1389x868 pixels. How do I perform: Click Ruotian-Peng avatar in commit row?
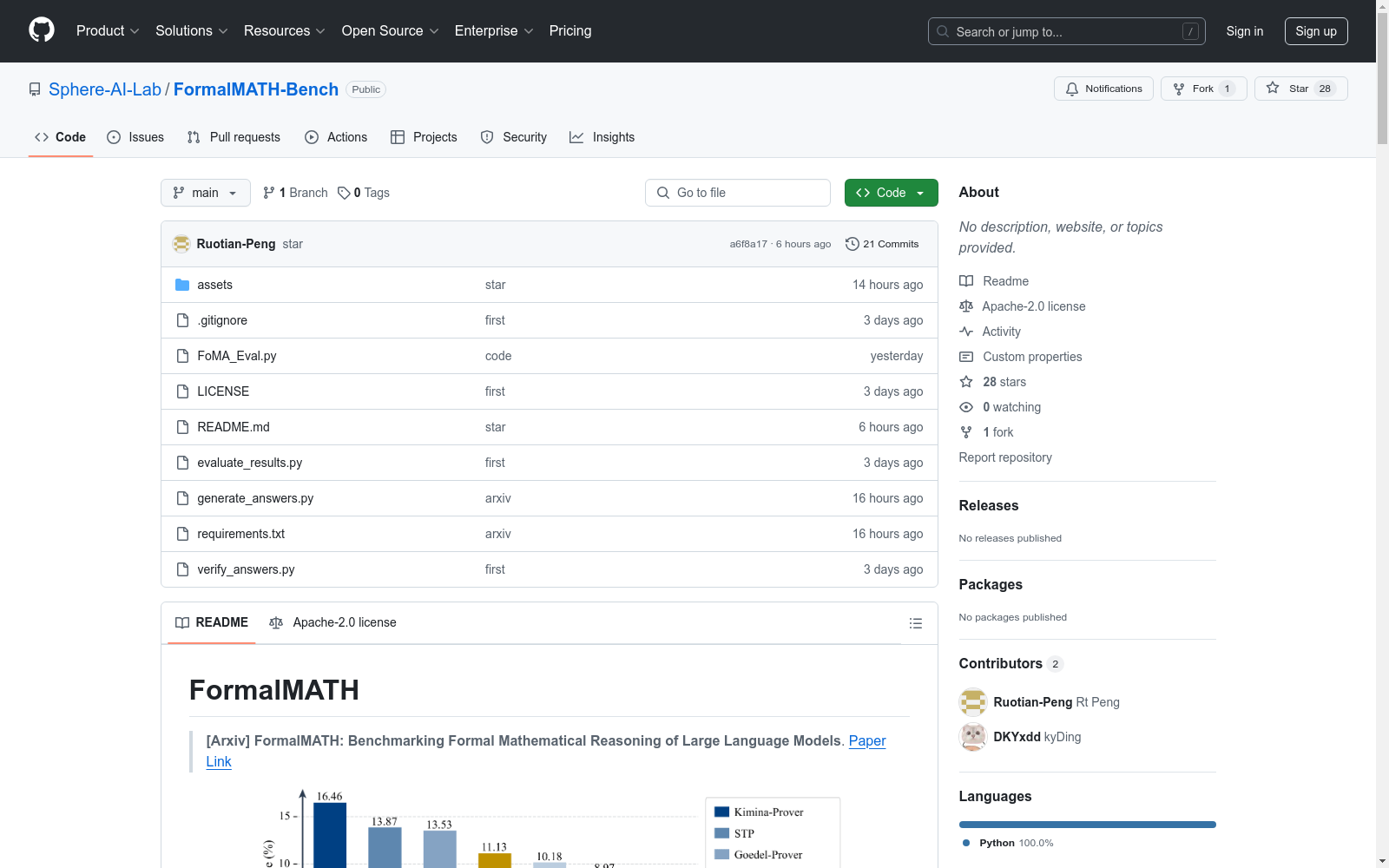click(181, 244)
